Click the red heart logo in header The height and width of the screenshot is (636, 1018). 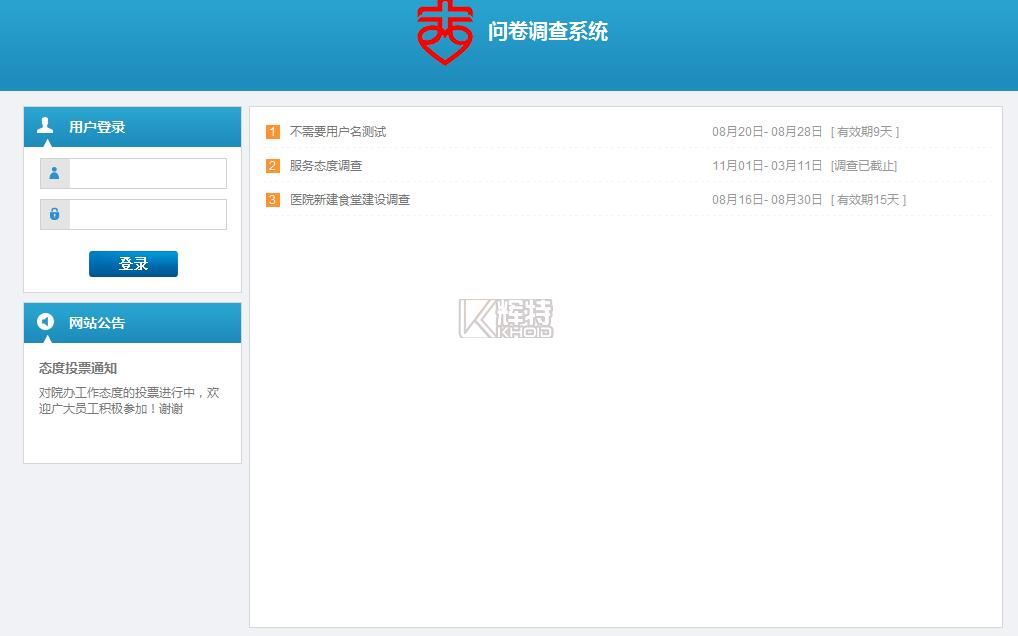(444, 32)
